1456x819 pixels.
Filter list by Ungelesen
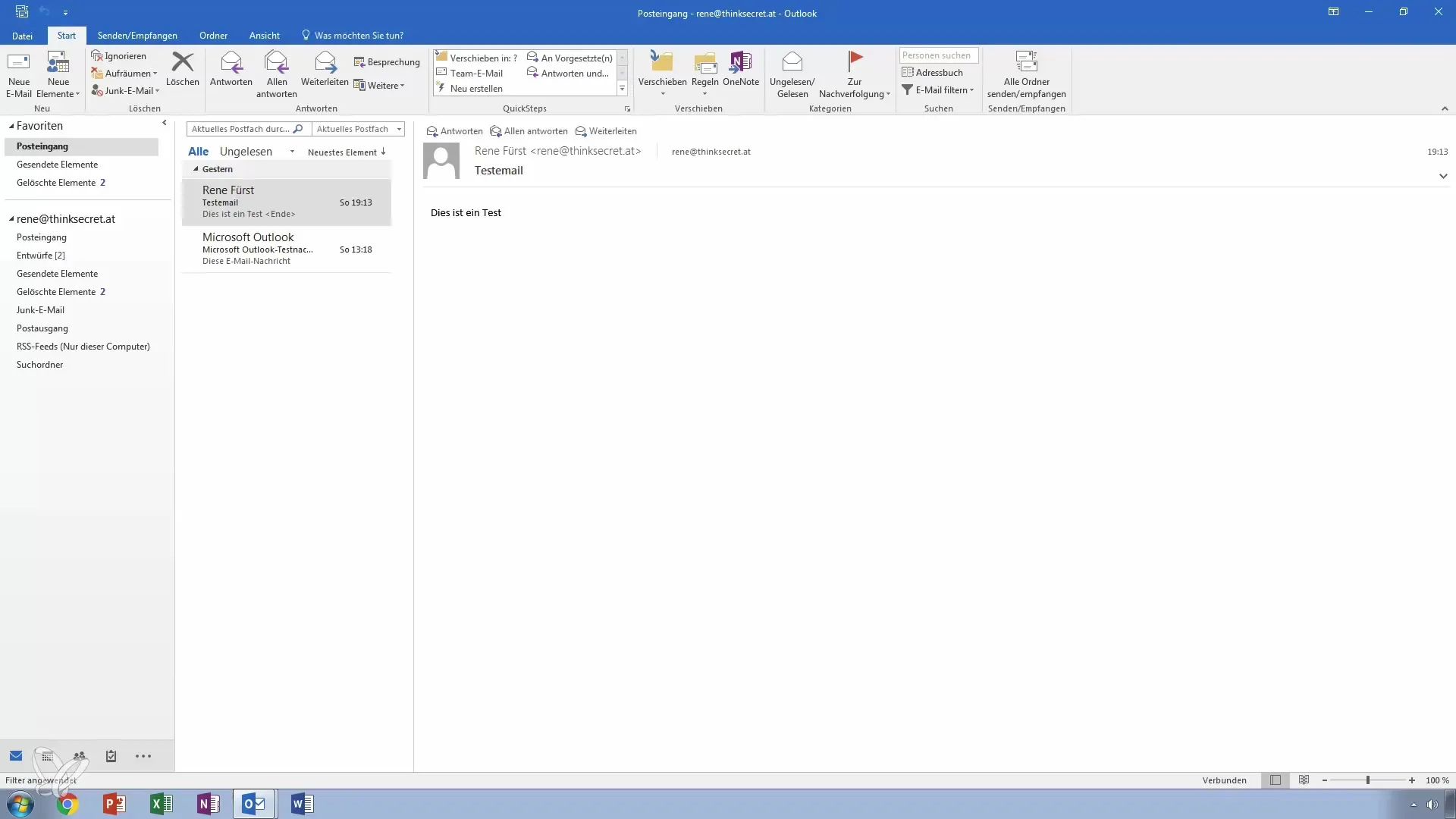click(246, 152)
